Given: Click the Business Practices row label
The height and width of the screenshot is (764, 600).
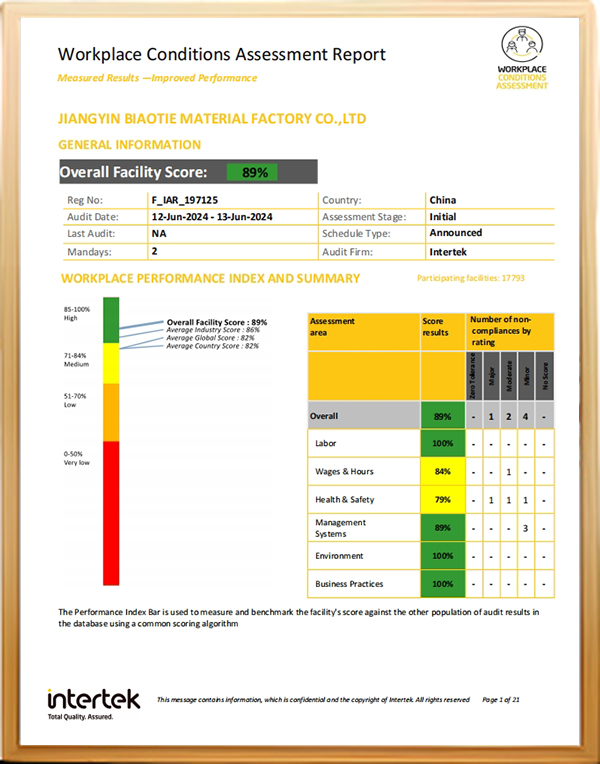Looking at the screenshot, I should pos(349,583).
